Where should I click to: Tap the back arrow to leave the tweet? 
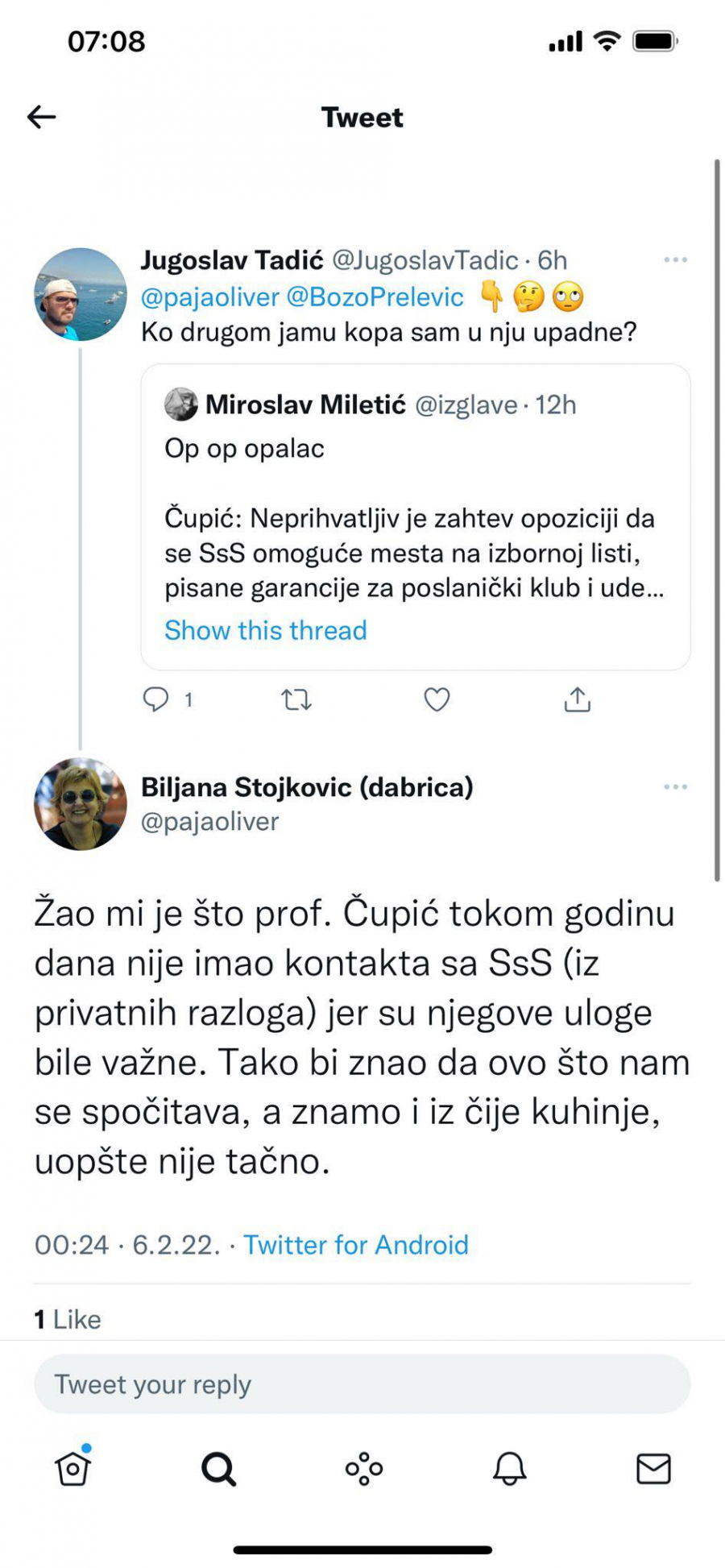39,117
